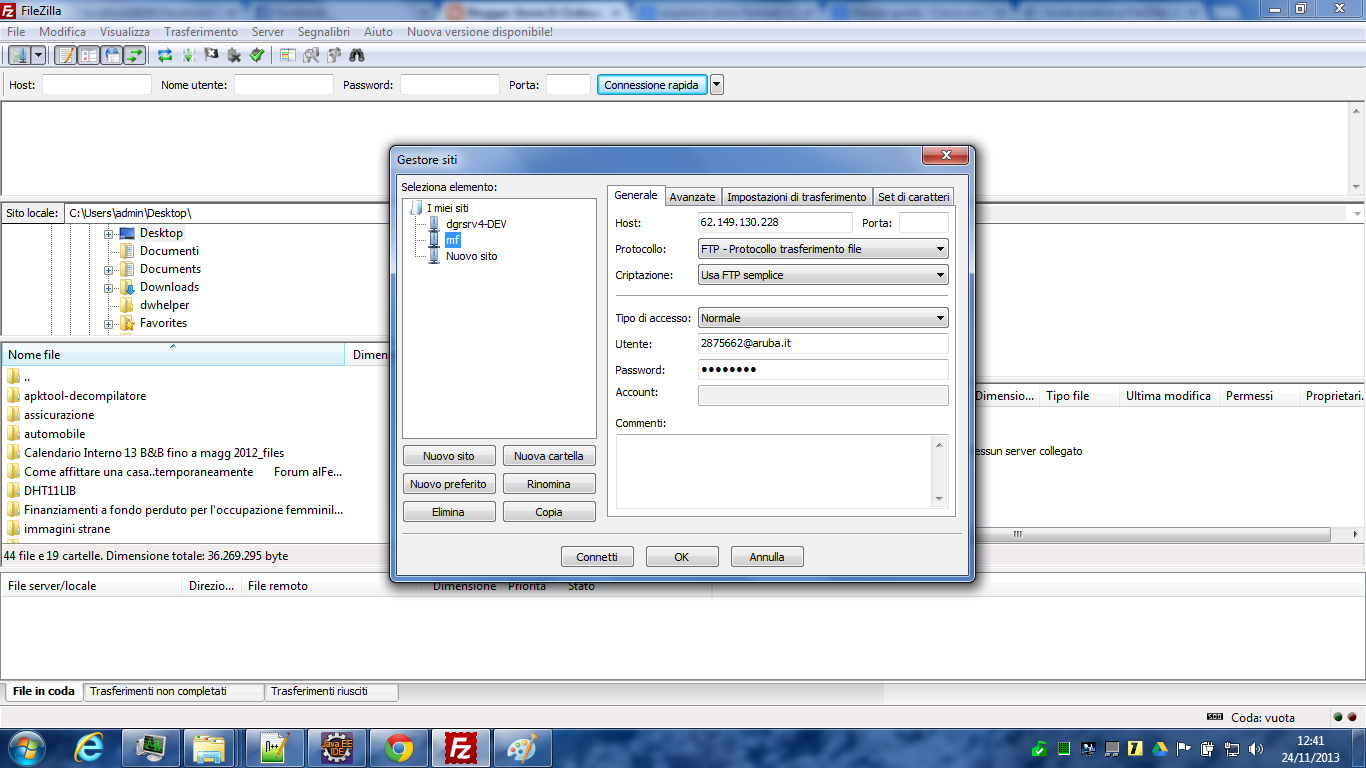The height and width of the screenshot is (768, 1366).
Task: Click the disconnect from server icon
Action: (234, 55)
